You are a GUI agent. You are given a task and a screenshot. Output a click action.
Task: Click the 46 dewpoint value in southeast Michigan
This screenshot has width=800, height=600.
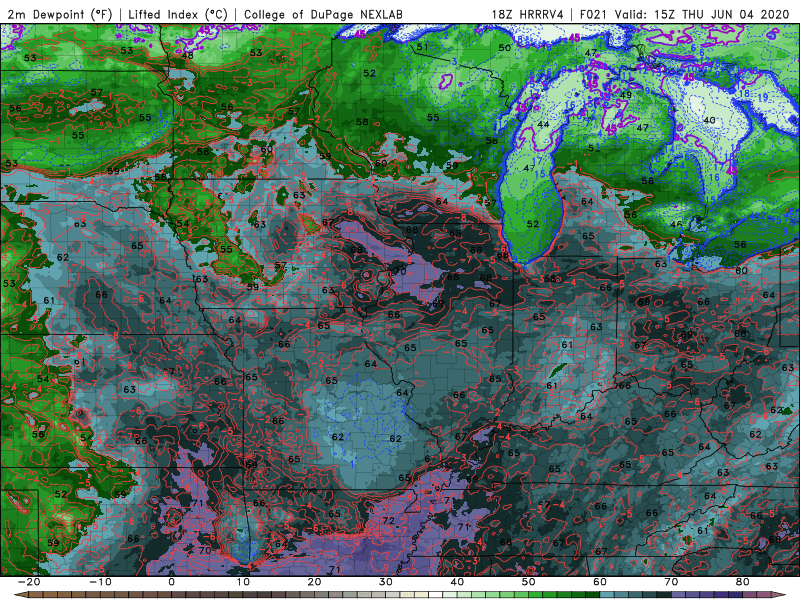click(x=677, y=224)
